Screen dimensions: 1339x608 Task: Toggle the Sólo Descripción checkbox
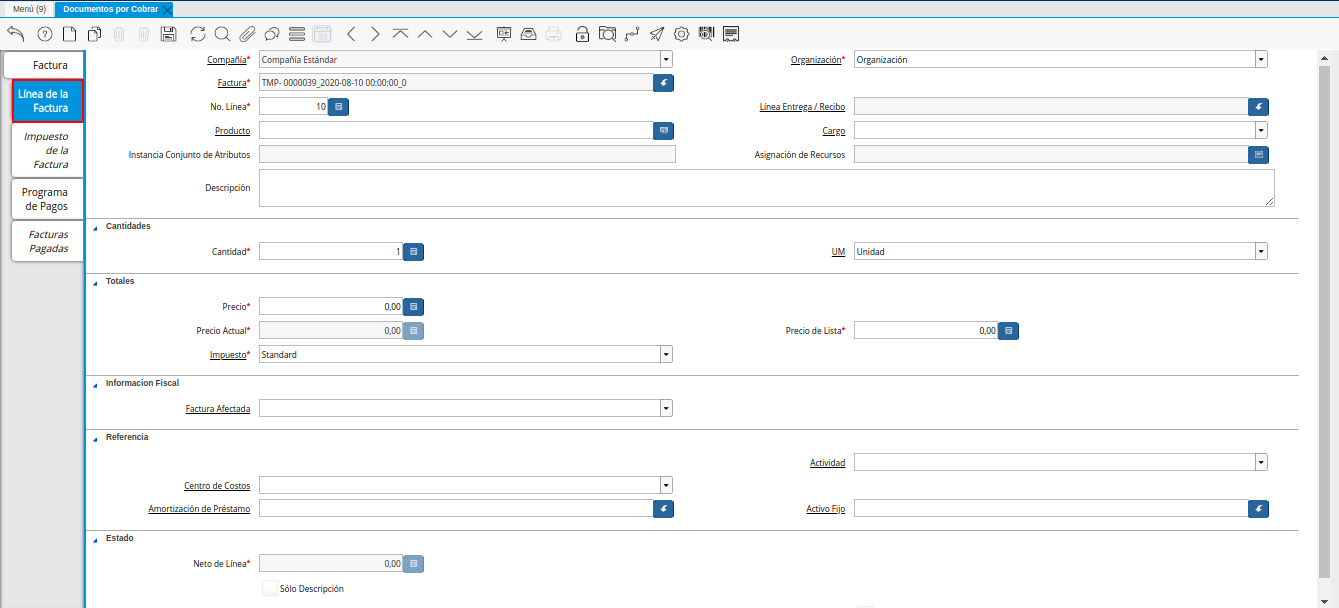pyautogui.click(x=269, y=588)
